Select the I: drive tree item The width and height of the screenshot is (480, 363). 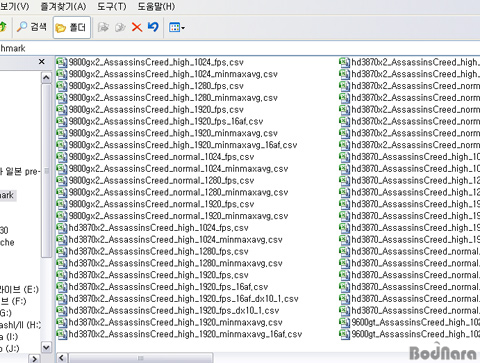9,337
